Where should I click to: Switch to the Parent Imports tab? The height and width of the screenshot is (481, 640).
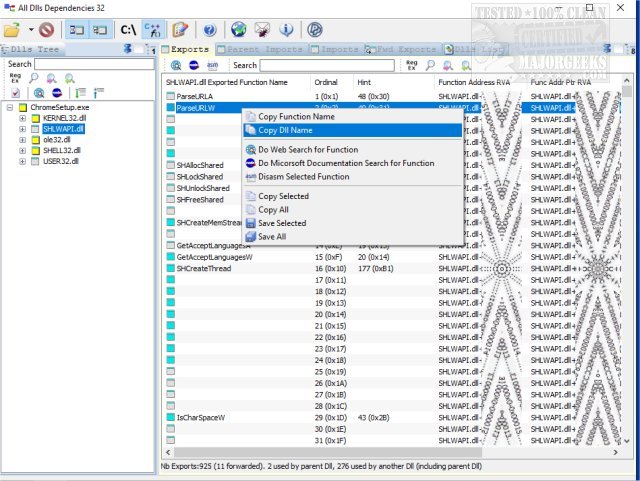click(262, 48)
